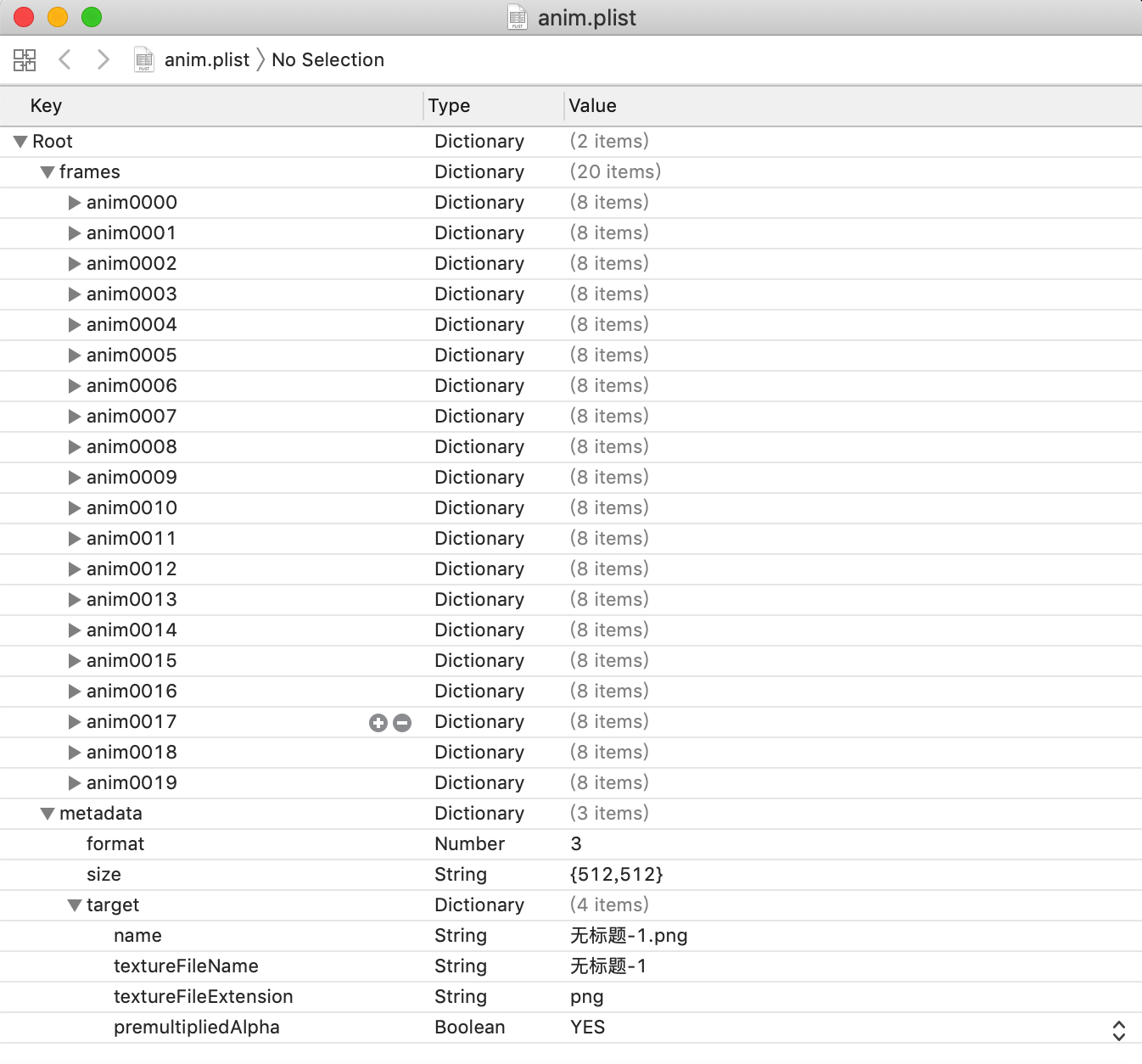Expand the anim0010 entry

coord(75,508)
